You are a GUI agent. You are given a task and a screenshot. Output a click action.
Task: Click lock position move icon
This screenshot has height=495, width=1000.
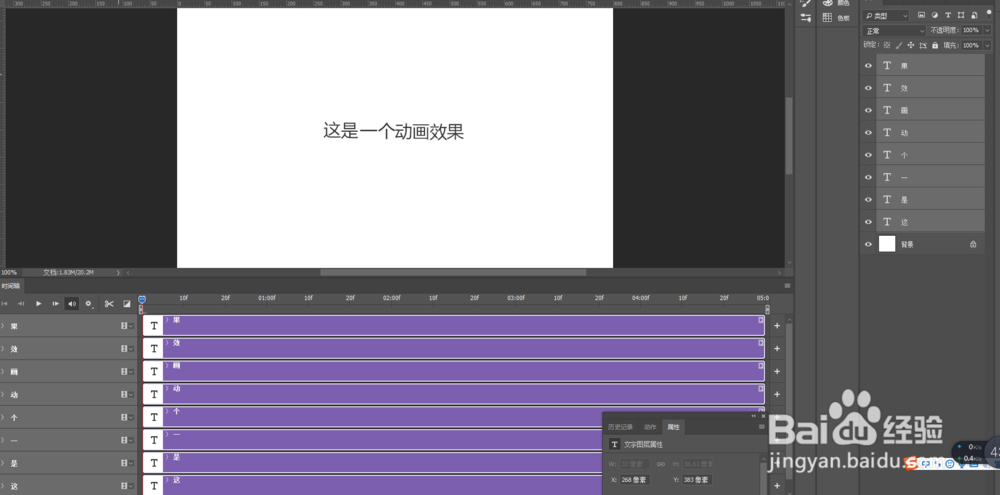911,45
